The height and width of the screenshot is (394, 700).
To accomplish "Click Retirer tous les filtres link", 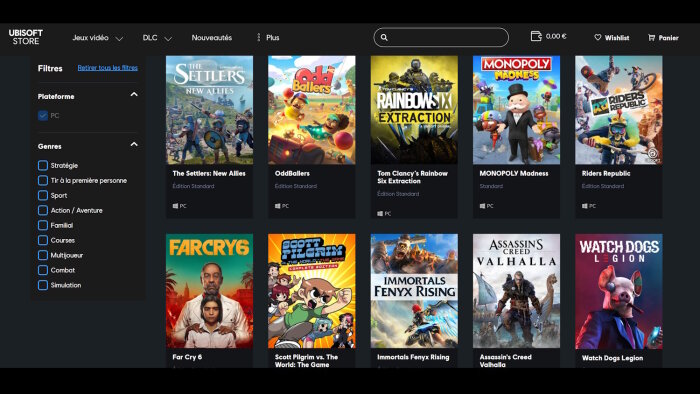I will click(x=108, y=68).
